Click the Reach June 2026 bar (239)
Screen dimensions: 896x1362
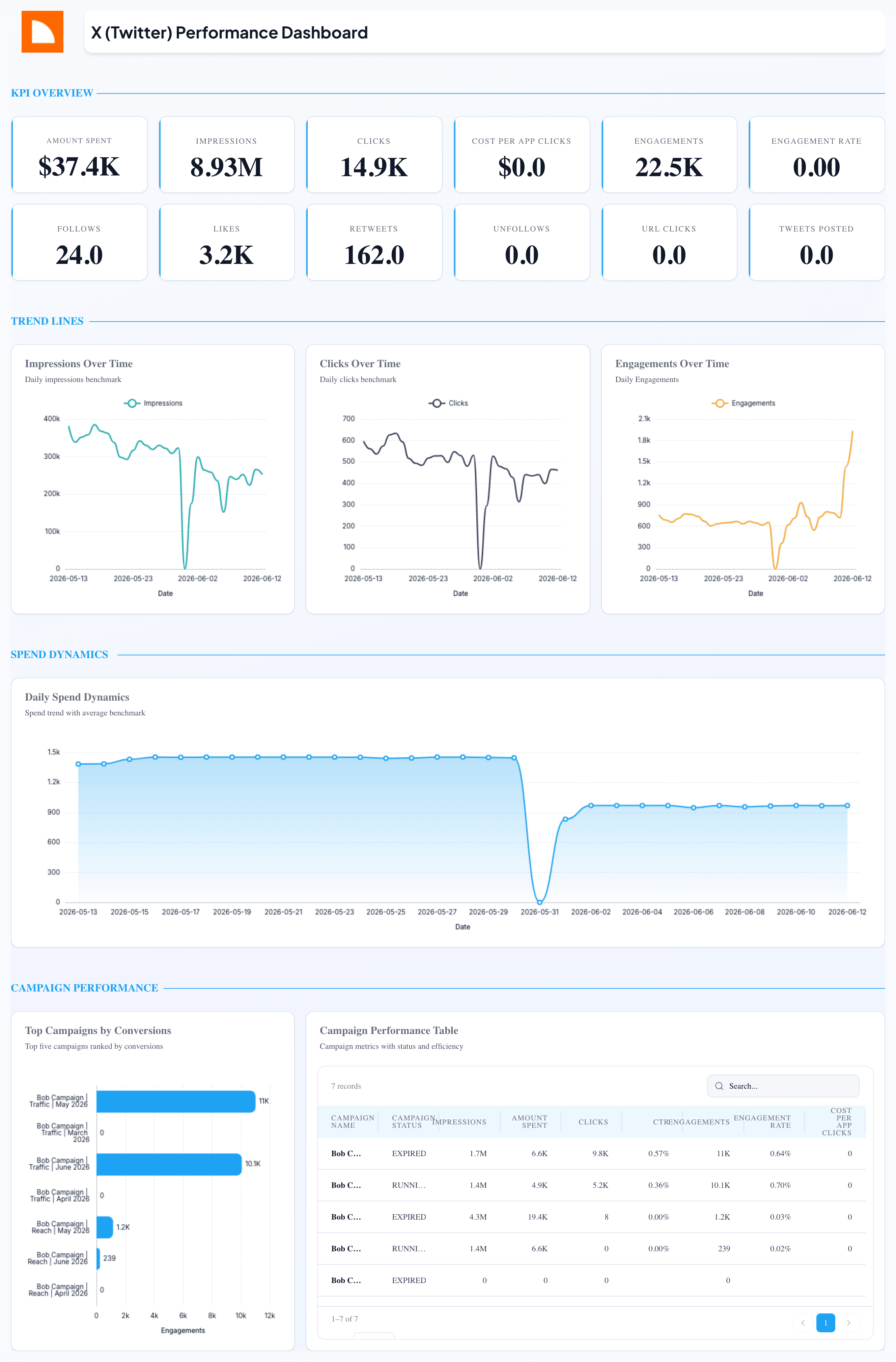pyautogui.click(x=99, y=1258)
